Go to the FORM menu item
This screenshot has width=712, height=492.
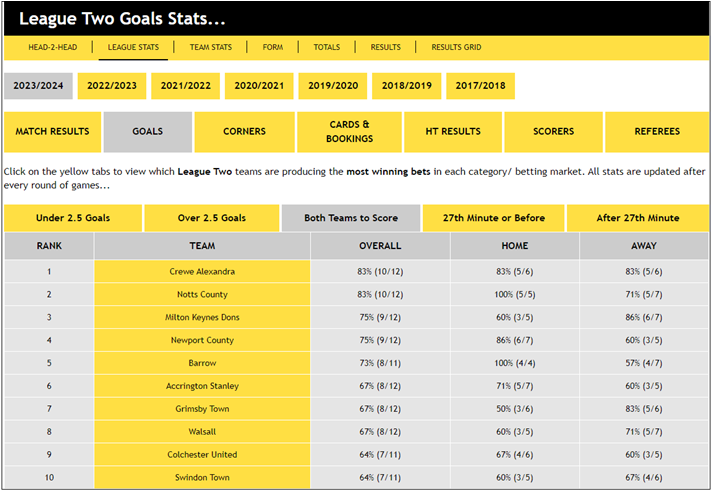point(272,47)
